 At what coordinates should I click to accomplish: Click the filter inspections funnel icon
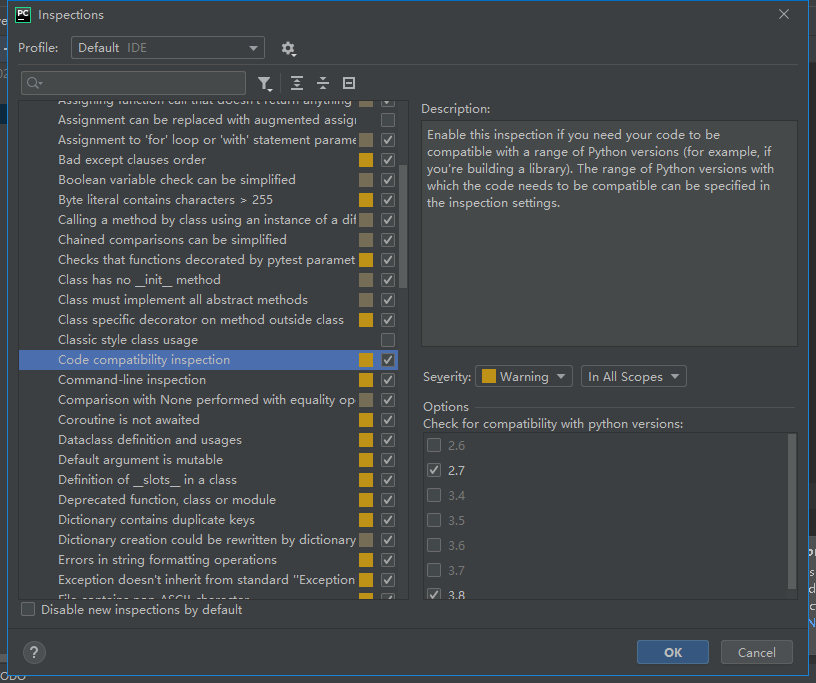point(266,83)
